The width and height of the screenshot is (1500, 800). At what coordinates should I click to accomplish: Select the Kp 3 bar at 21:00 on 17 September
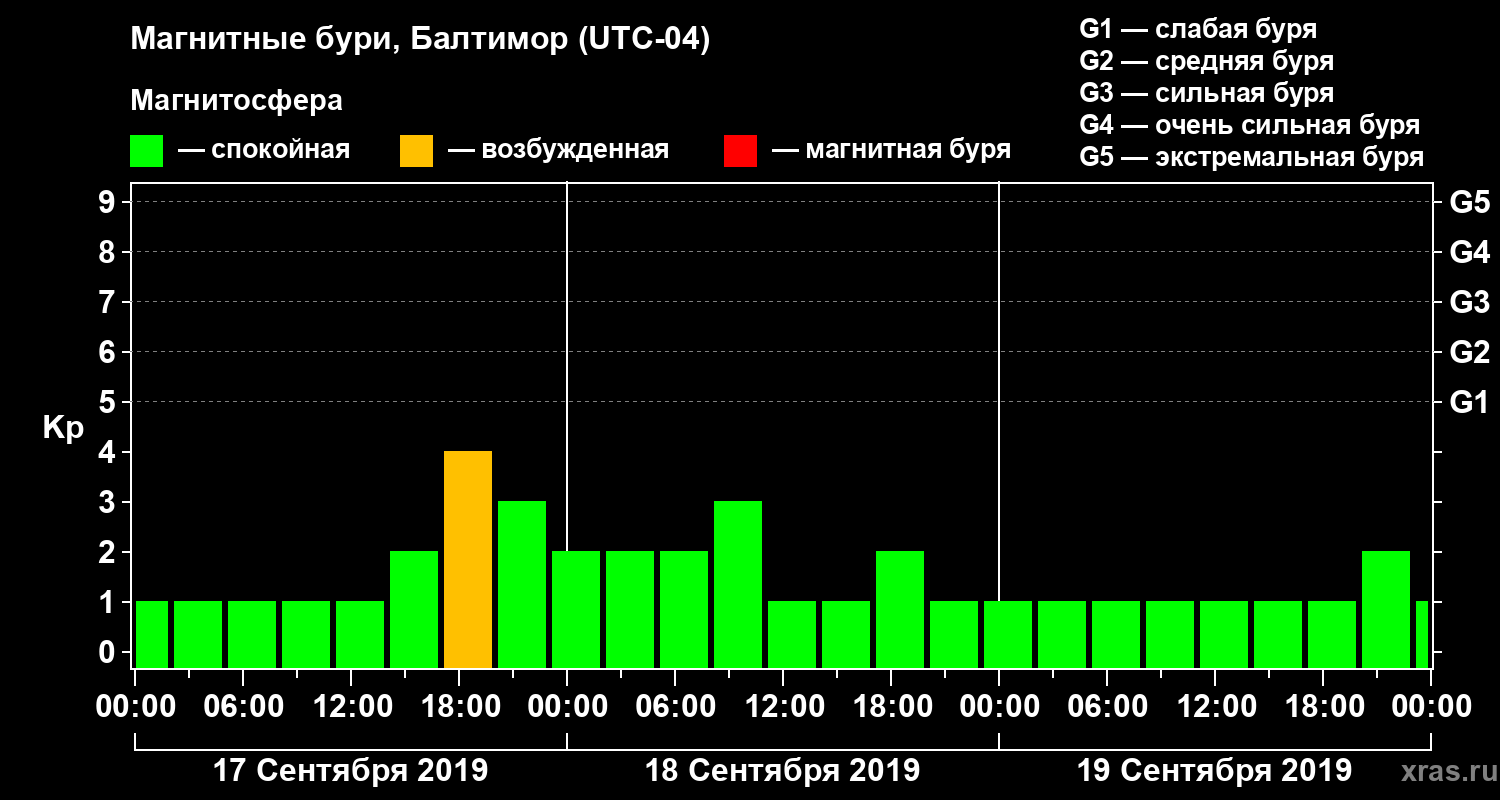point(522,585)
